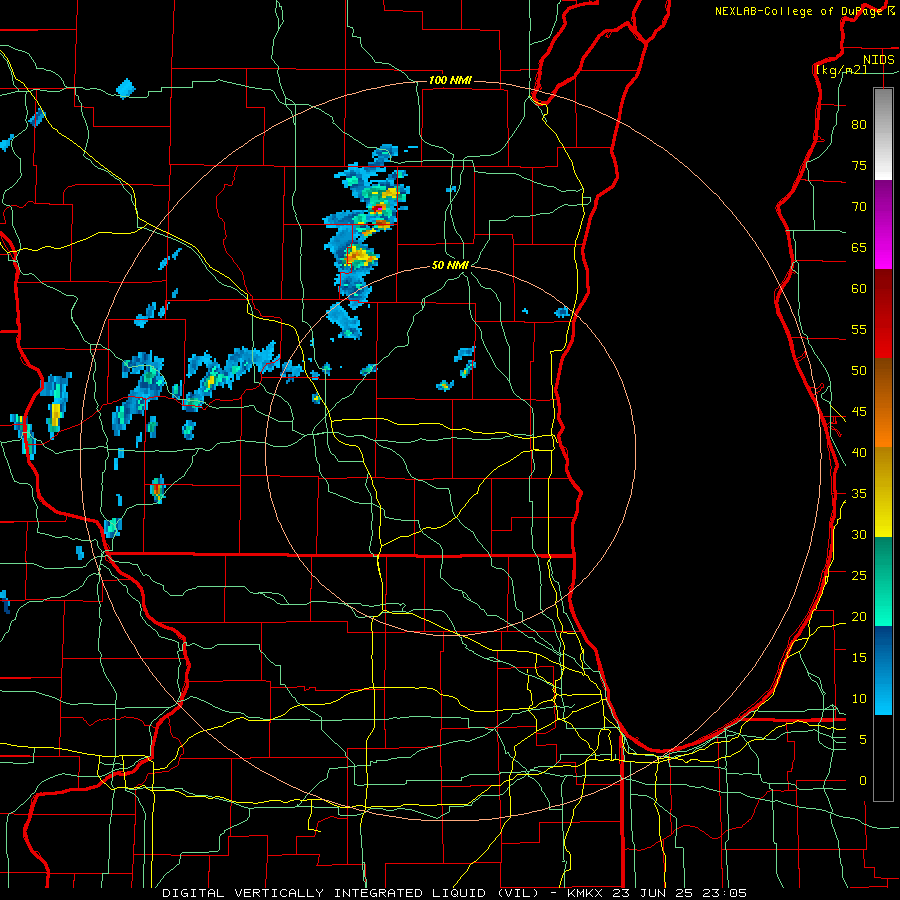This screenshot has height=900, width=900.
Task: Click the 60 value on the scale
Action: click(x=859, y=289)
